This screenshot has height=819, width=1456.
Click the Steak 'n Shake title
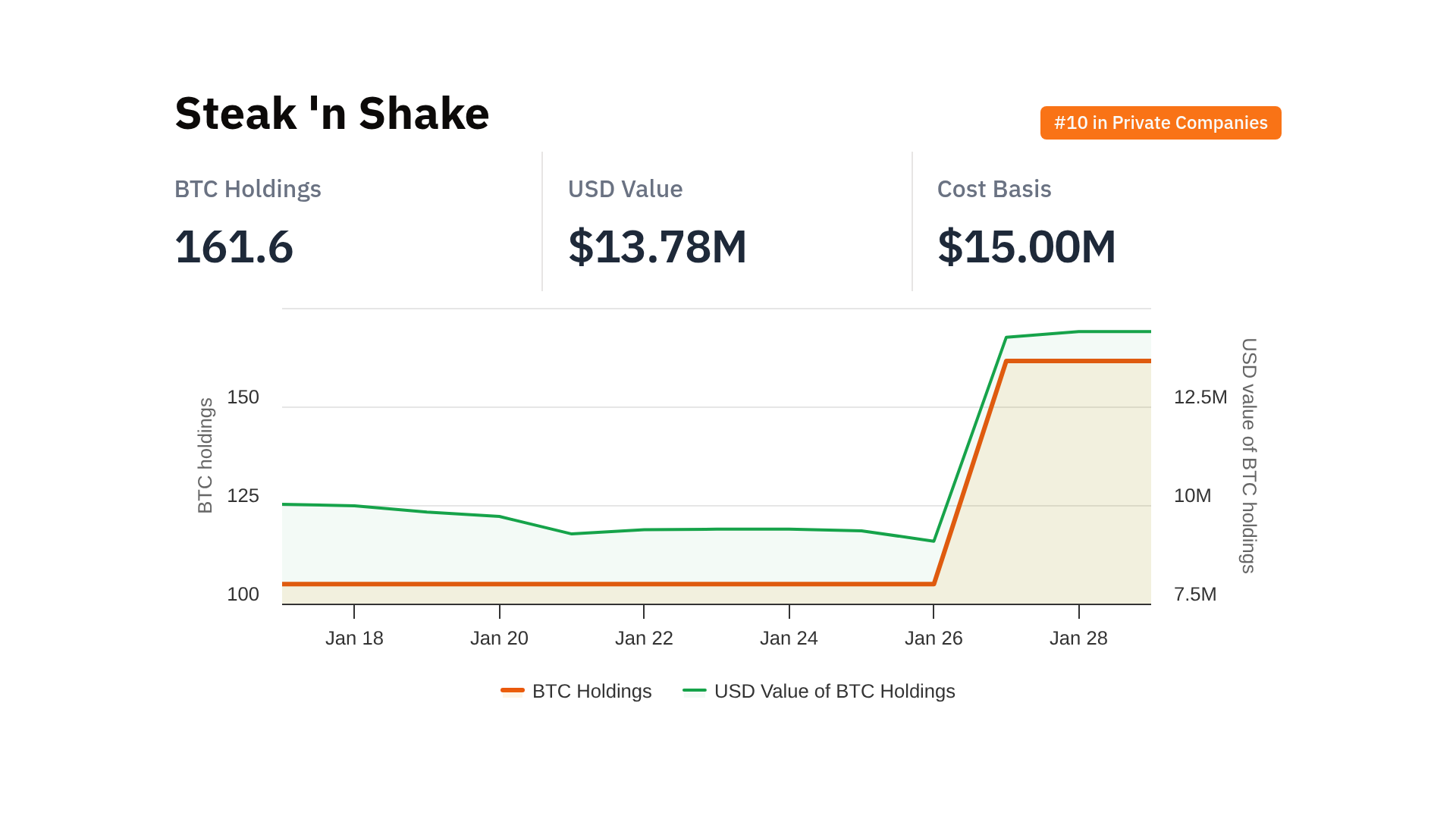(x=332, y=114)
